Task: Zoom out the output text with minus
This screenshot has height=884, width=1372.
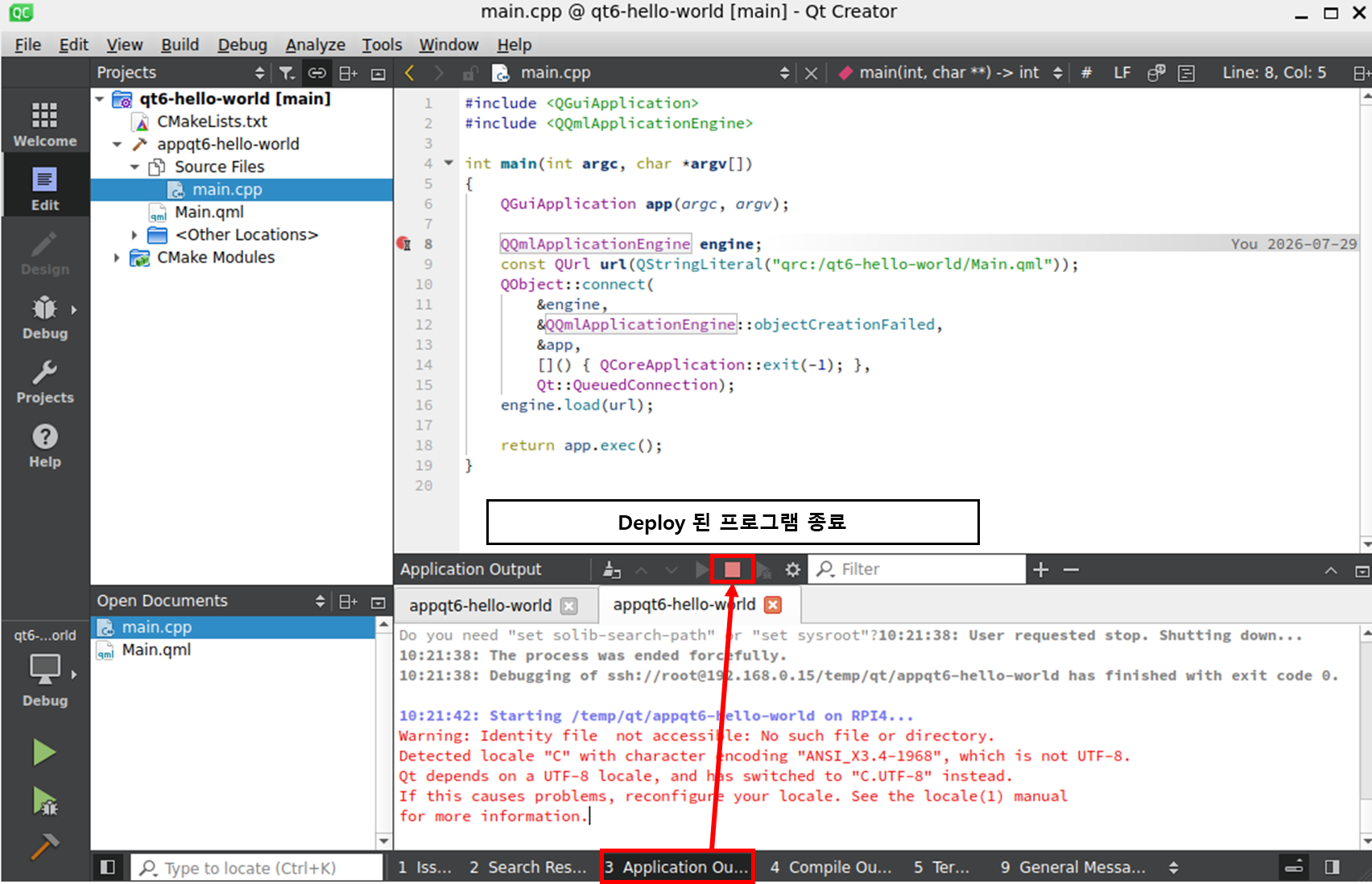Action: coord(1071,569)
